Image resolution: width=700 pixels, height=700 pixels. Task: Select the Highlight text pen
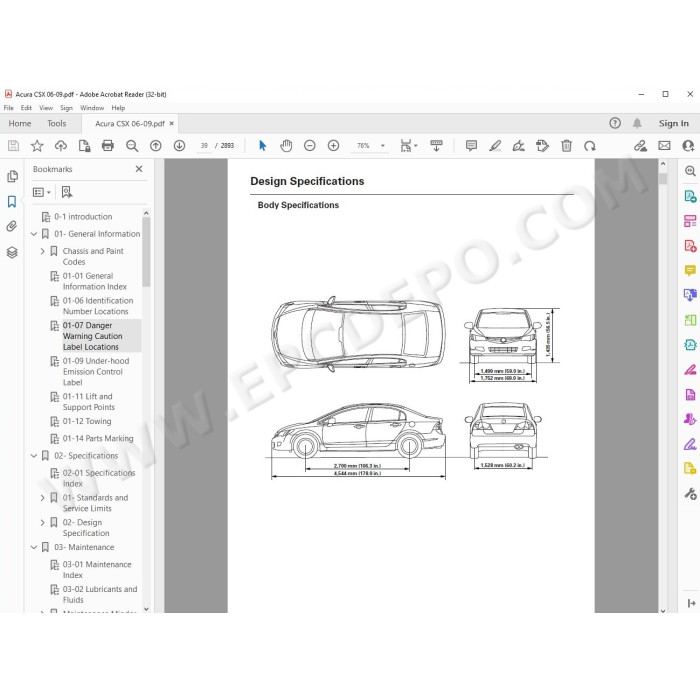point(495,146)
